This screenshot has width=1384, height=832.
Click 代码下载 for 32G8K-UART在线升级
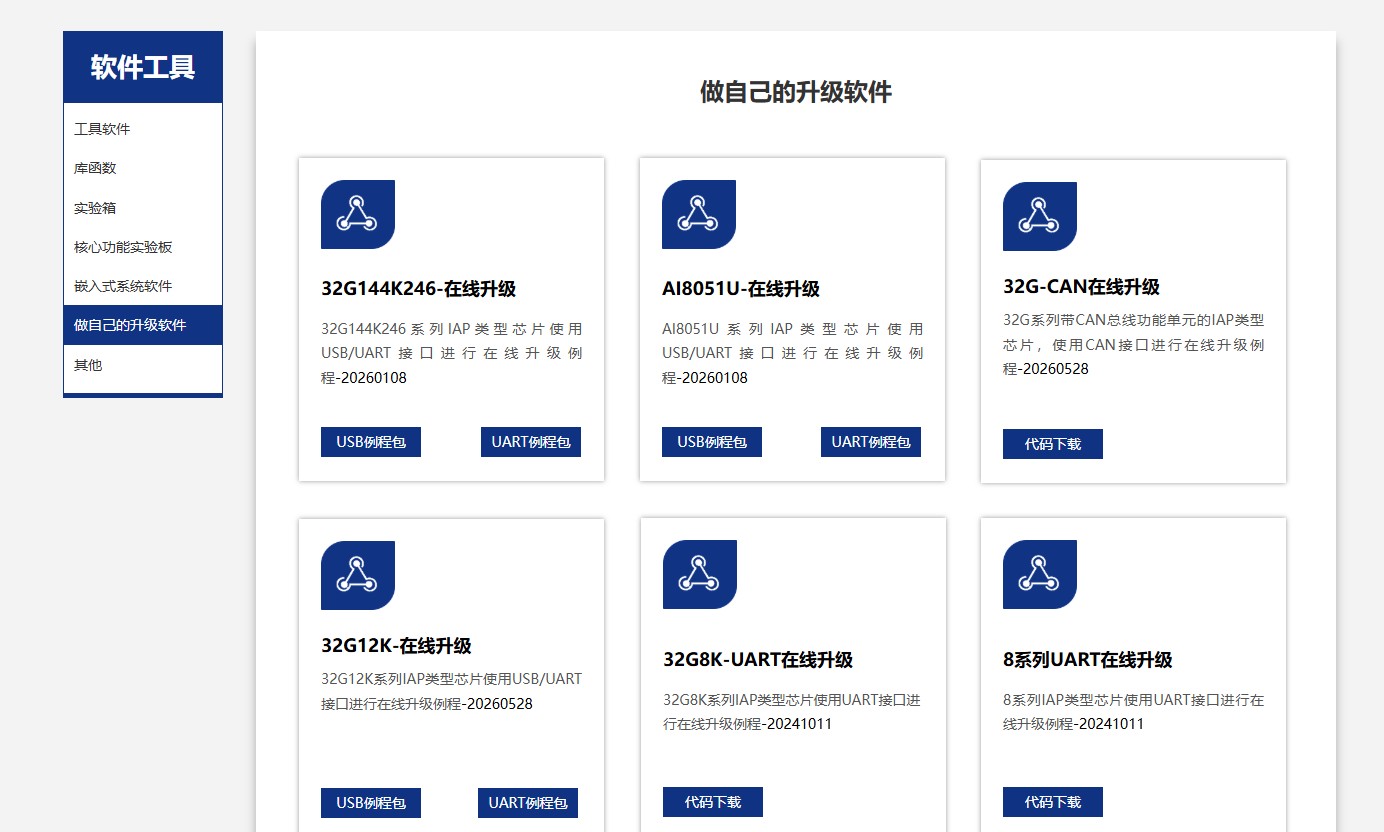713,802
